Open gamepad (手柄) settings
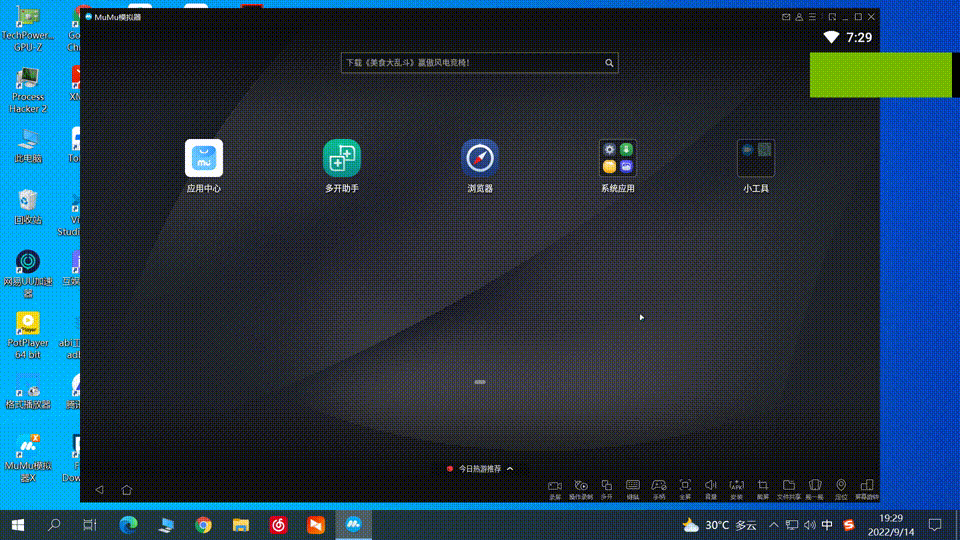Image resolution: width=960 pixels, height=540 pixels. click(659, 490)
